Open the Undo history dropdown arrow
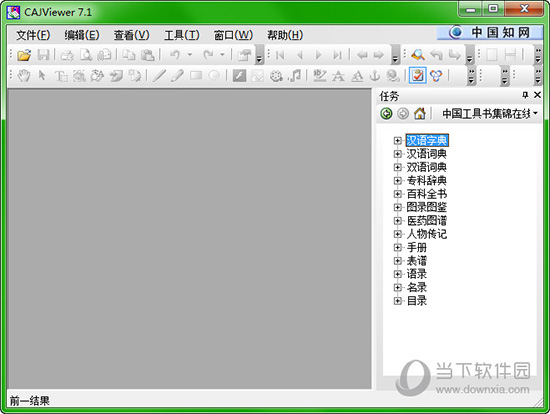The width and height of the screenshot is (550, 414). pos(190,55)
